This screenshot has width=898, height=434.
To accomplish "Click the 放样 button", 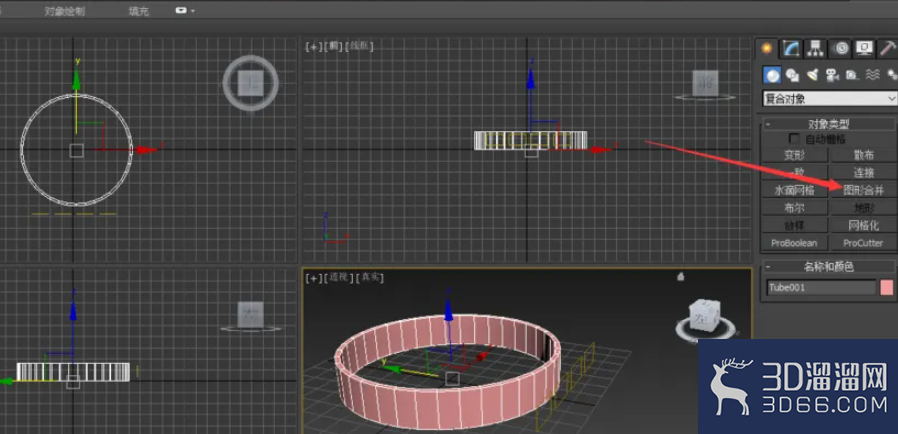I will 794,225.
